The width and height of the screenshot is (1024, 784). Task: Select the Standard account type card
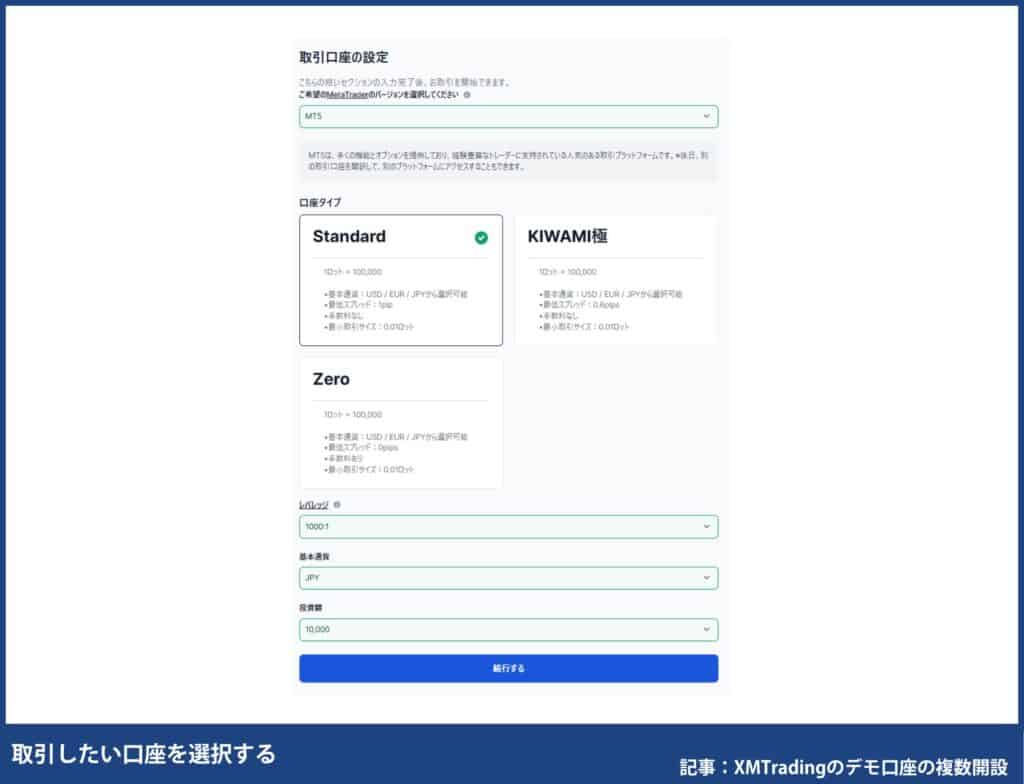click(400, 277)
